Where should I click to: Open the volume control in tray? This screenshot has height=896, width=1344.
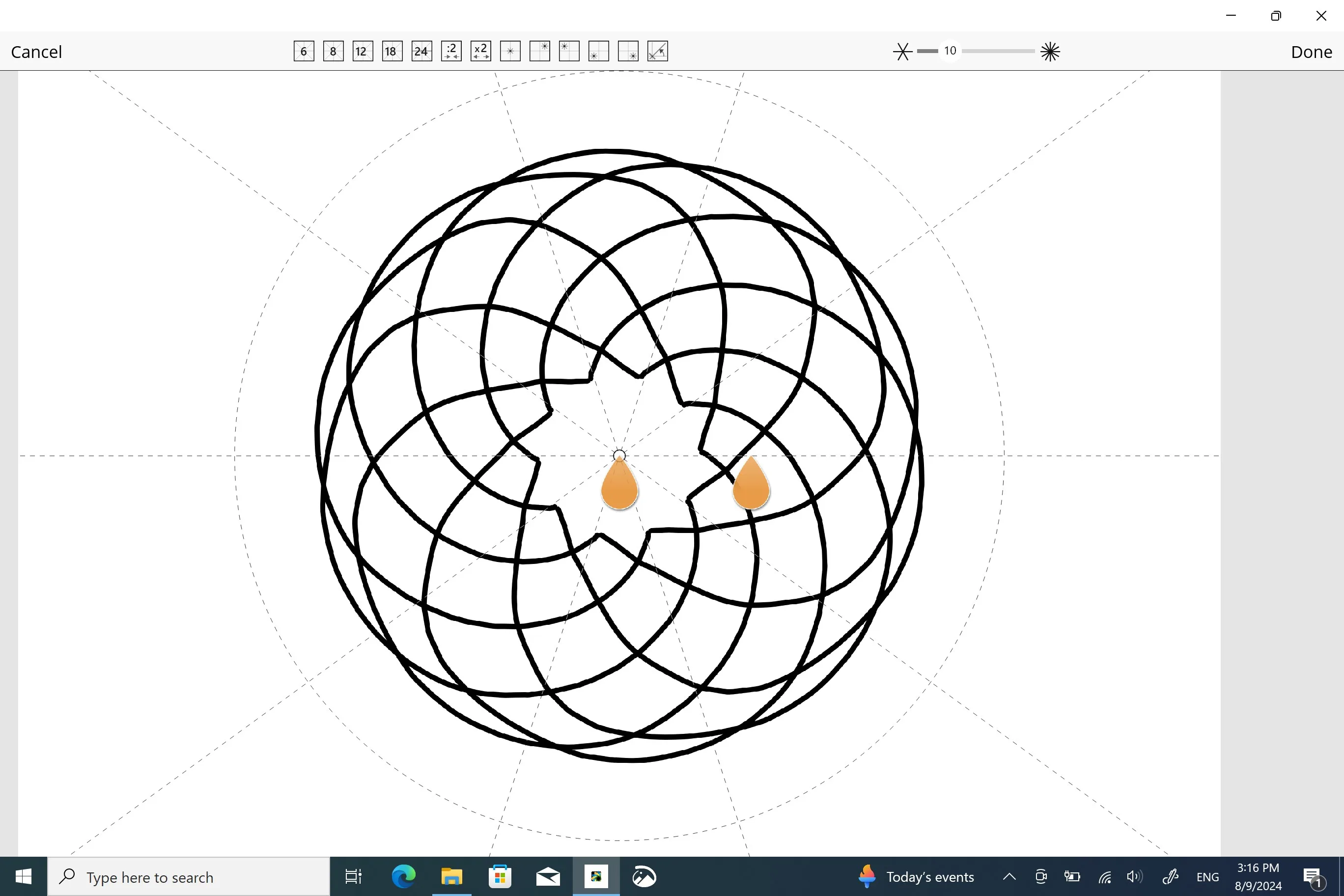point(1134,876)
